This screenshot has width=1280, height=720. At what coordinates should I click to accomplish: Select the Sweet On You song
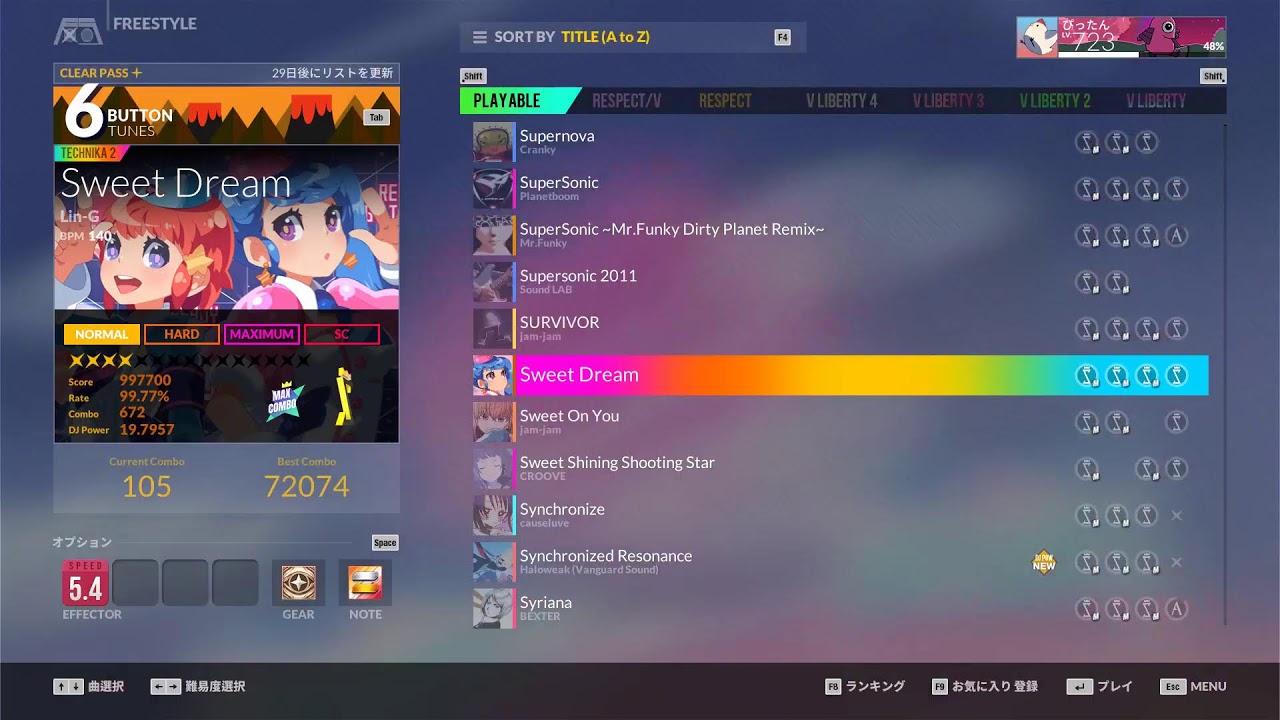coord(840,422)
